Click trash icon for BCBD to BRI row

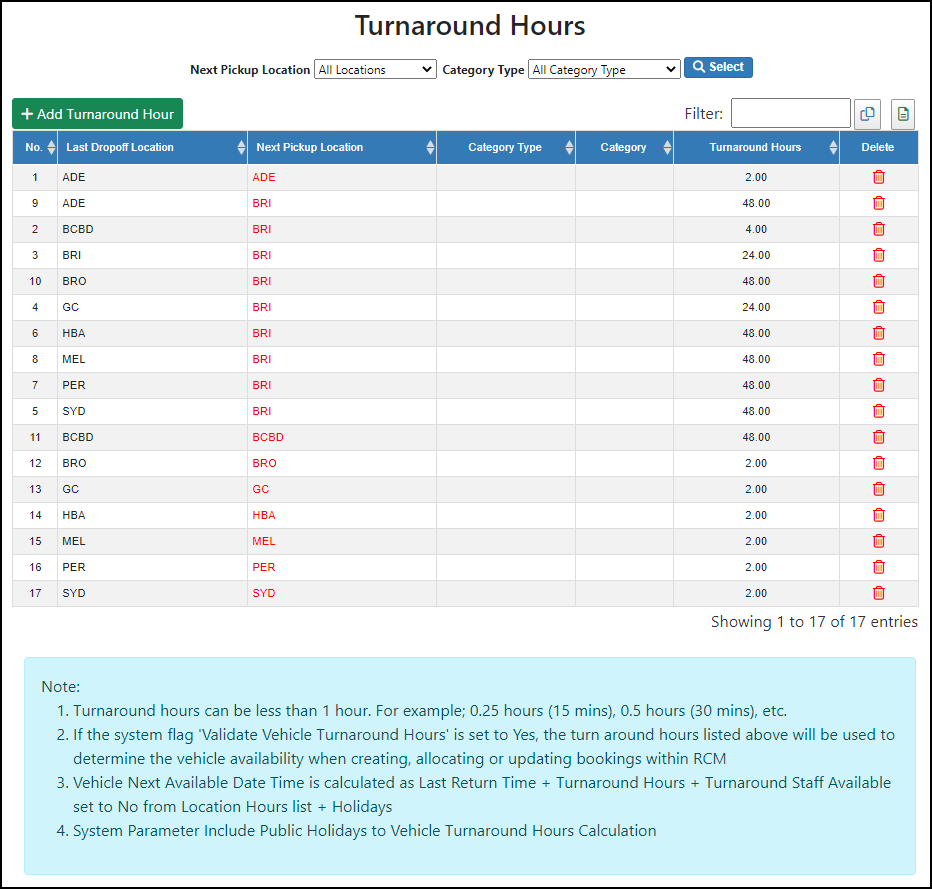(x=878, y=229)
